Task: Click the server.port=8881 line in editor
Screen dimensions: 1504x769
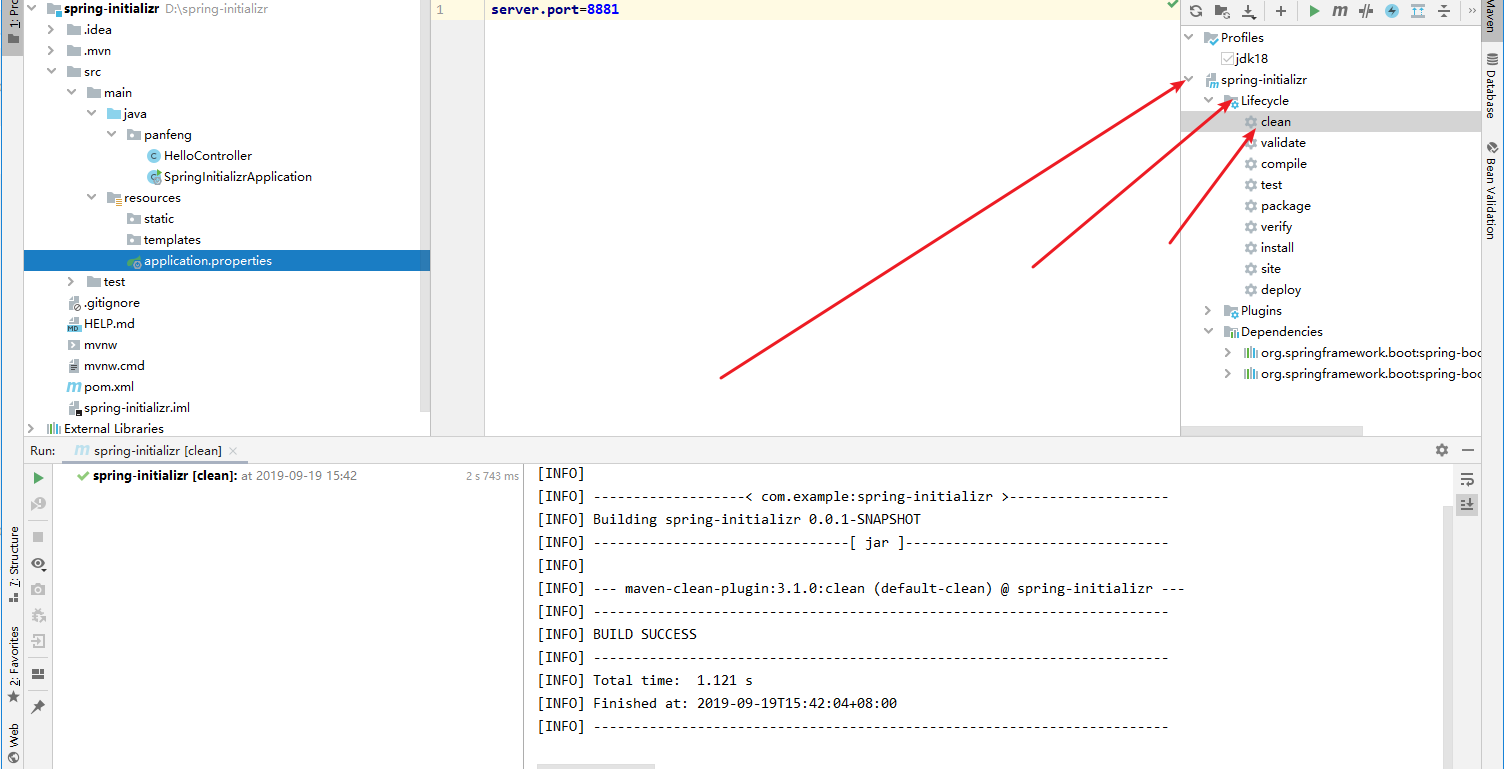Action: [555, 10]
